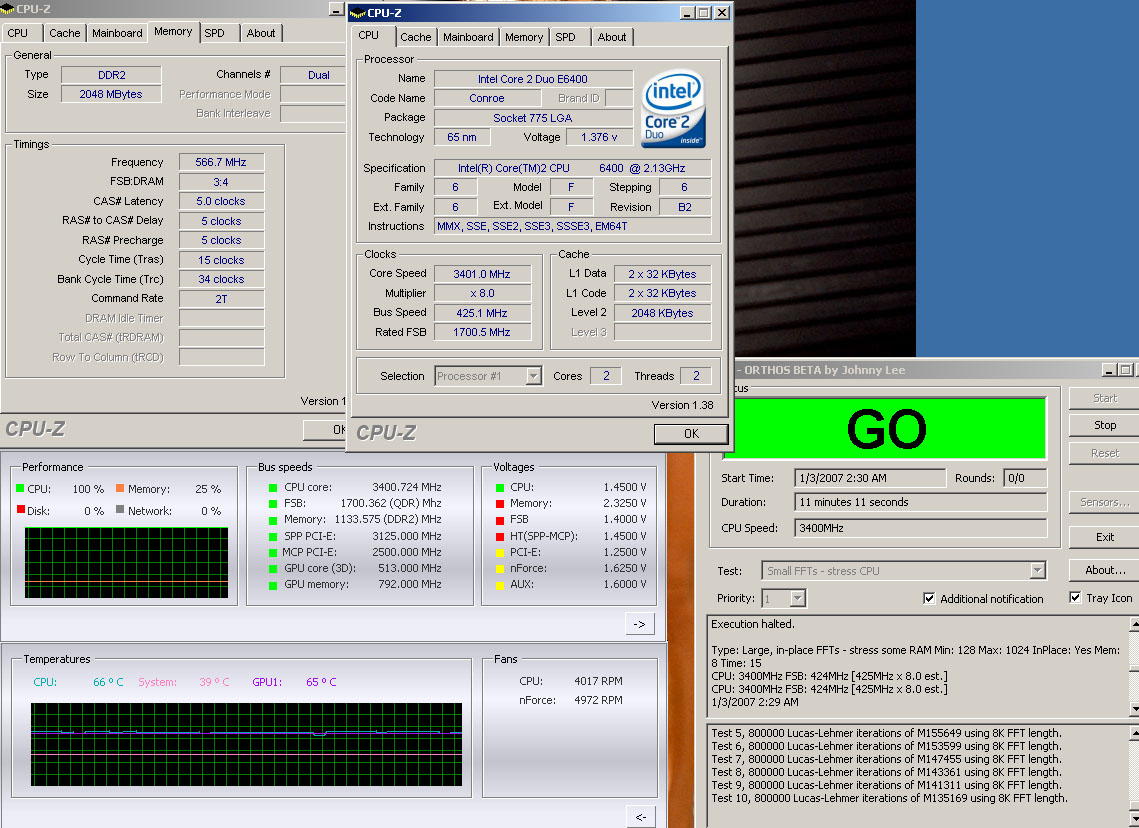The width and height of the screenshot is (1139, 828).
Task: Click the Level 2 cache value 2048 KBytes
Action: point(662,313)
